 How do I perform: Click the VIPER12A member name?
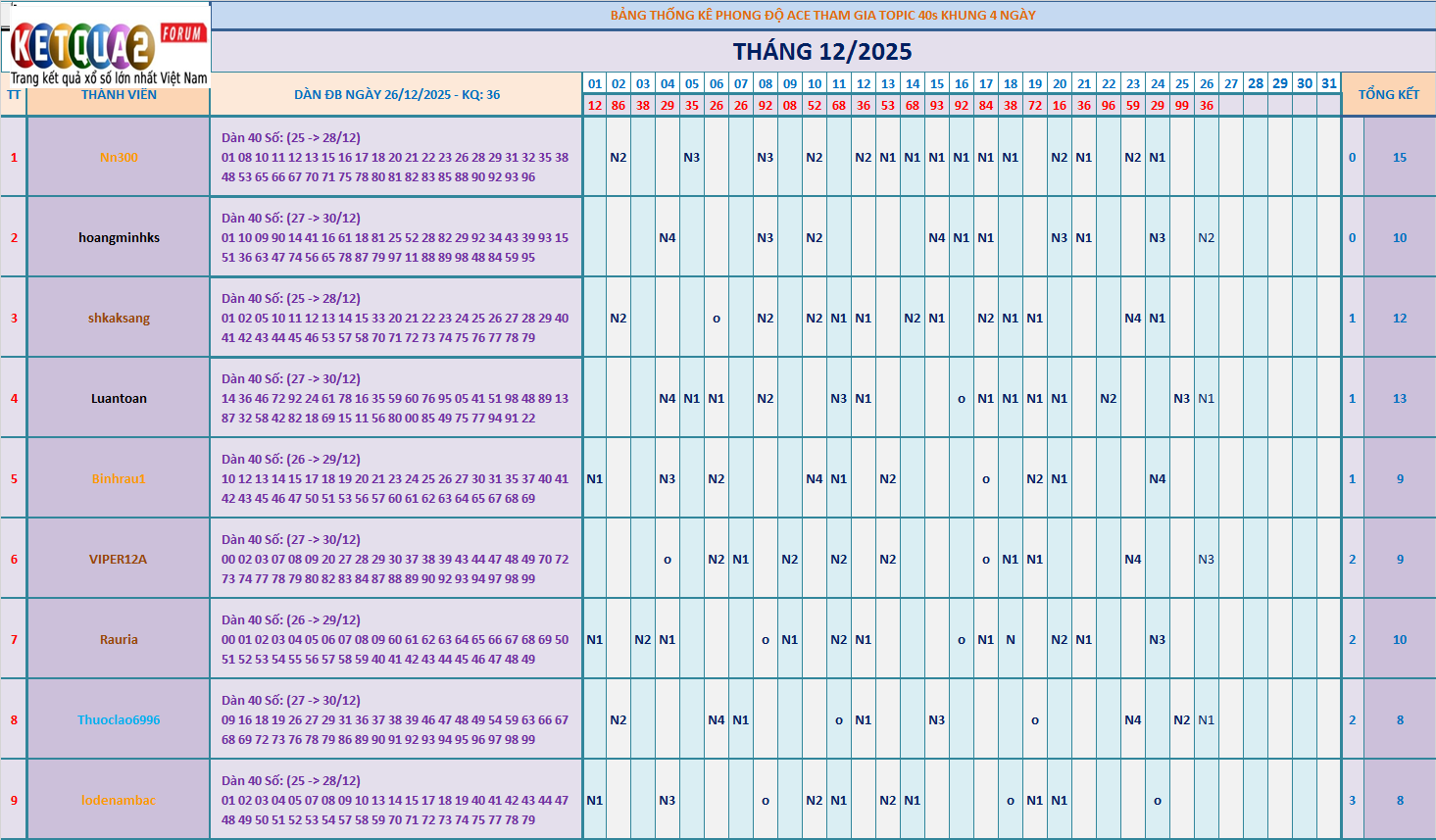pos(119,560)
